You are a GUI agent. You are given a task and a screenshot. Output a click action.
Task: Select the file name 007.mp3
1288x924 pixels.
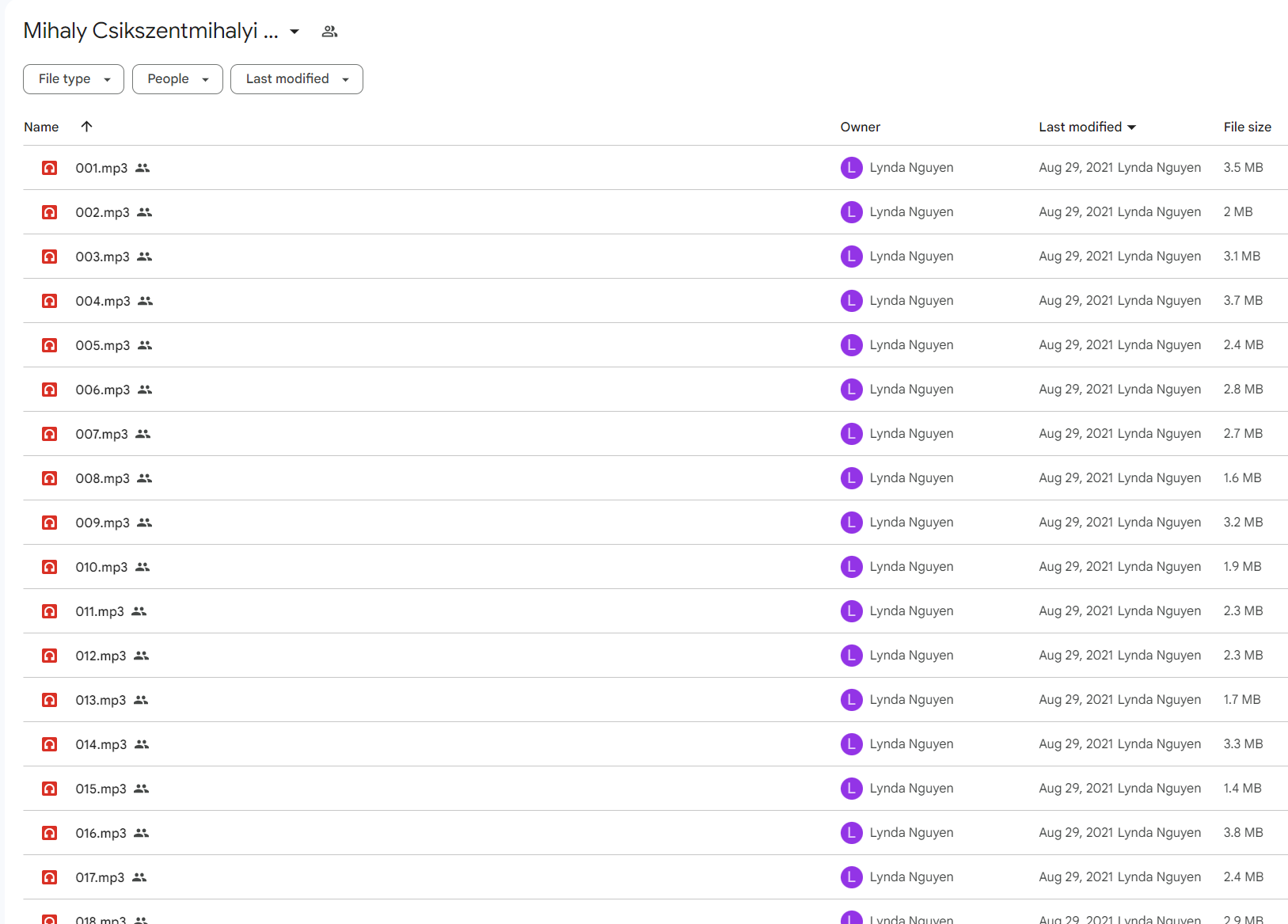[101, 434]
